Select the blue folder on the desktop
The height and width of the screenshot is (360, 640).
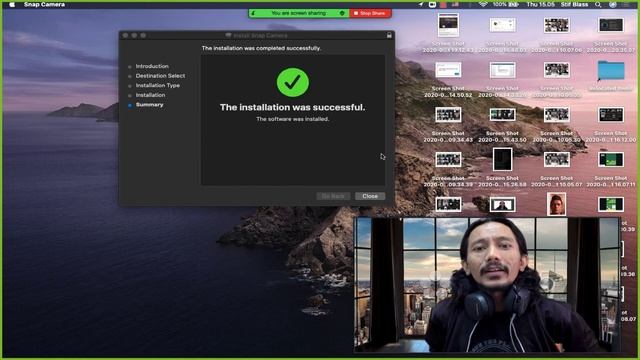point(611,71)
